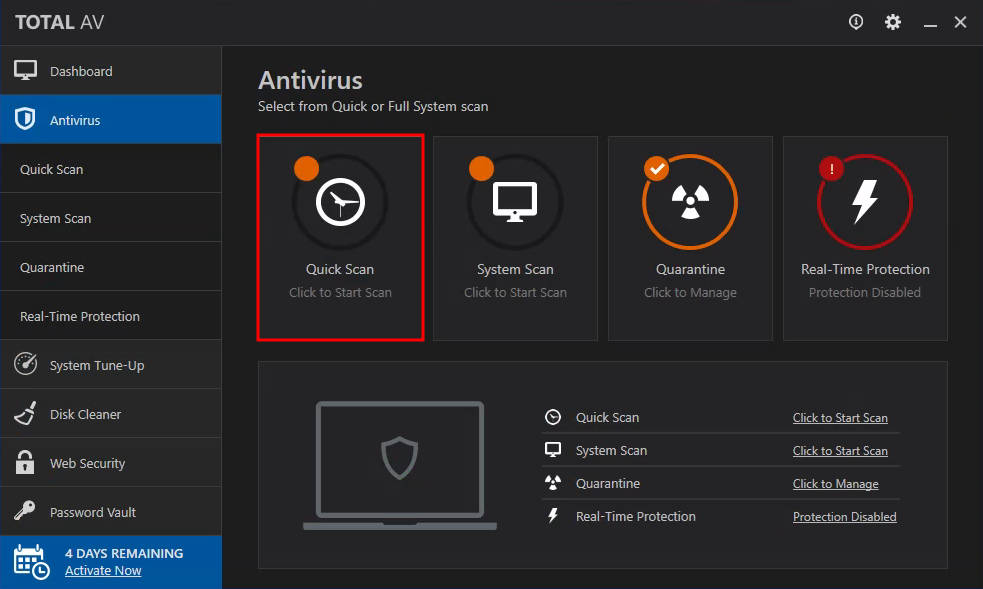Click the System Tune-Up gauge icon
The width and height of the screenshot is (983, 589).
(x=26, y=364)
